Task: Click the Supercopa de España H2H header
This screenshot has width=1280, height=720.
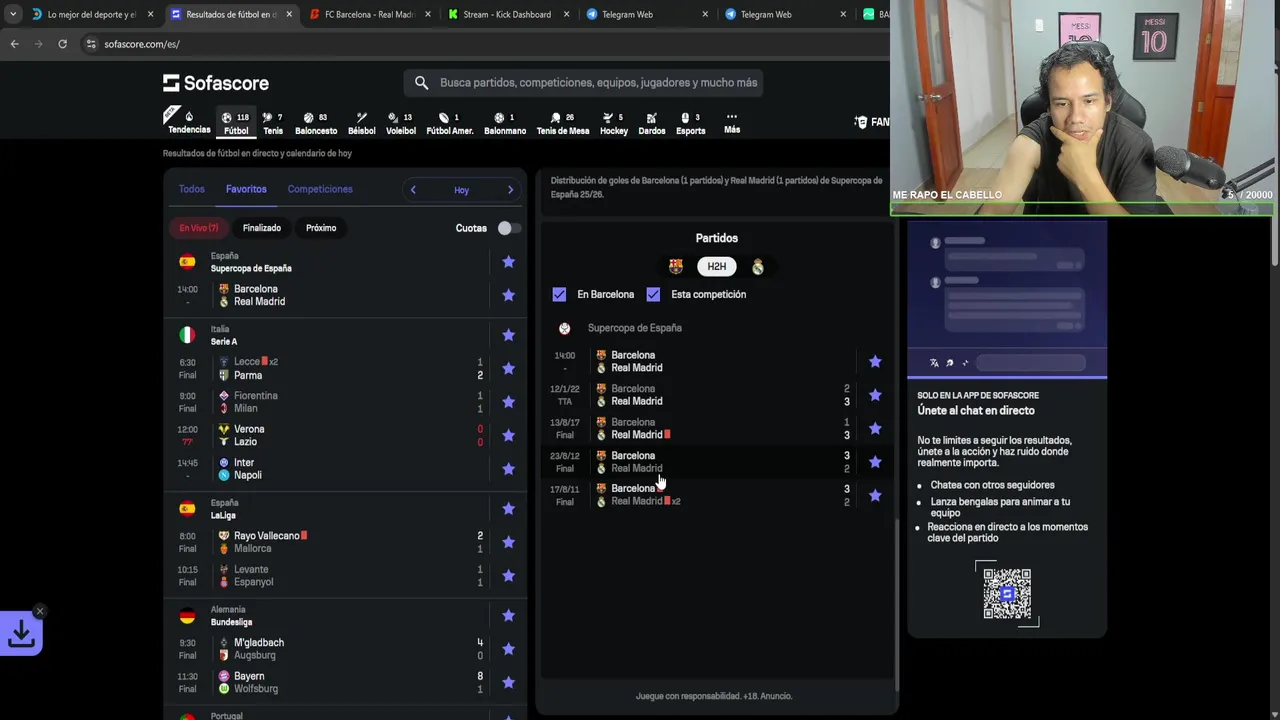Action: (x=634, y=328)
